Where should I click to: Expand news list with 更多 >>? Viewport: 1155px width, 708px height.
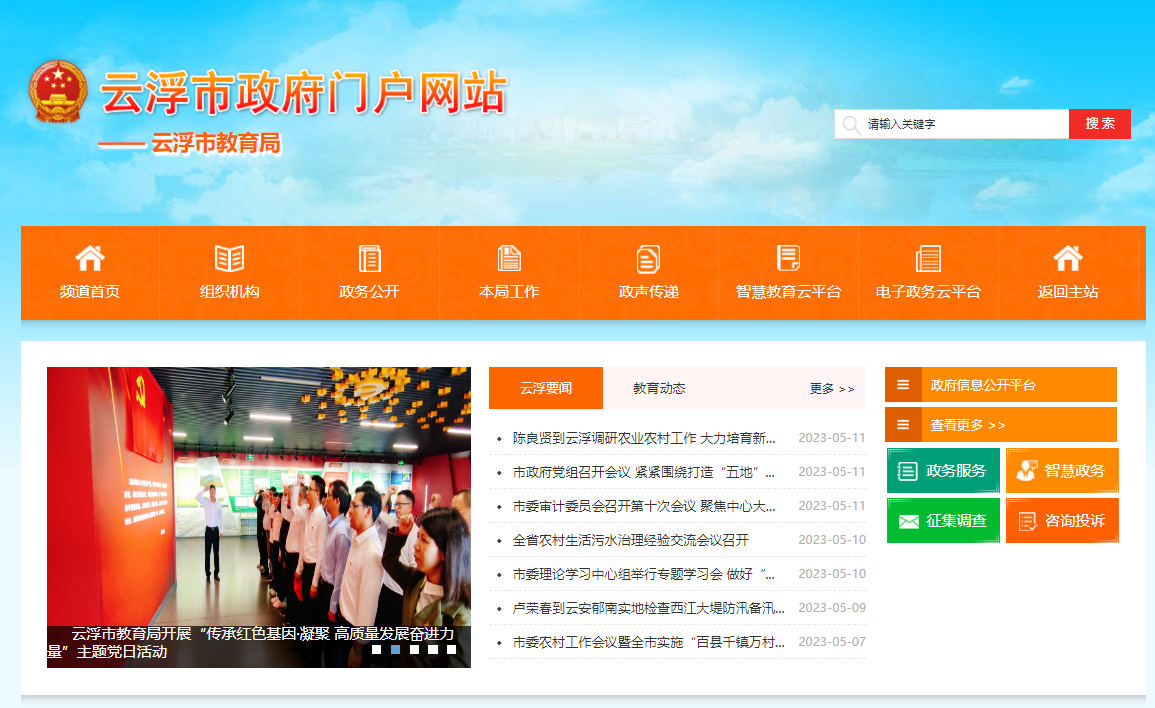point(832,388)
